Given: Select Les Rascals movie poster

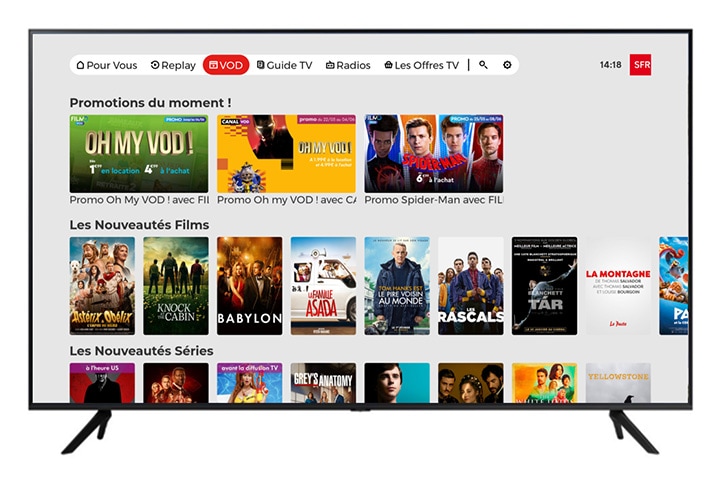Looking at the screenshot, I should click(471, 286).
